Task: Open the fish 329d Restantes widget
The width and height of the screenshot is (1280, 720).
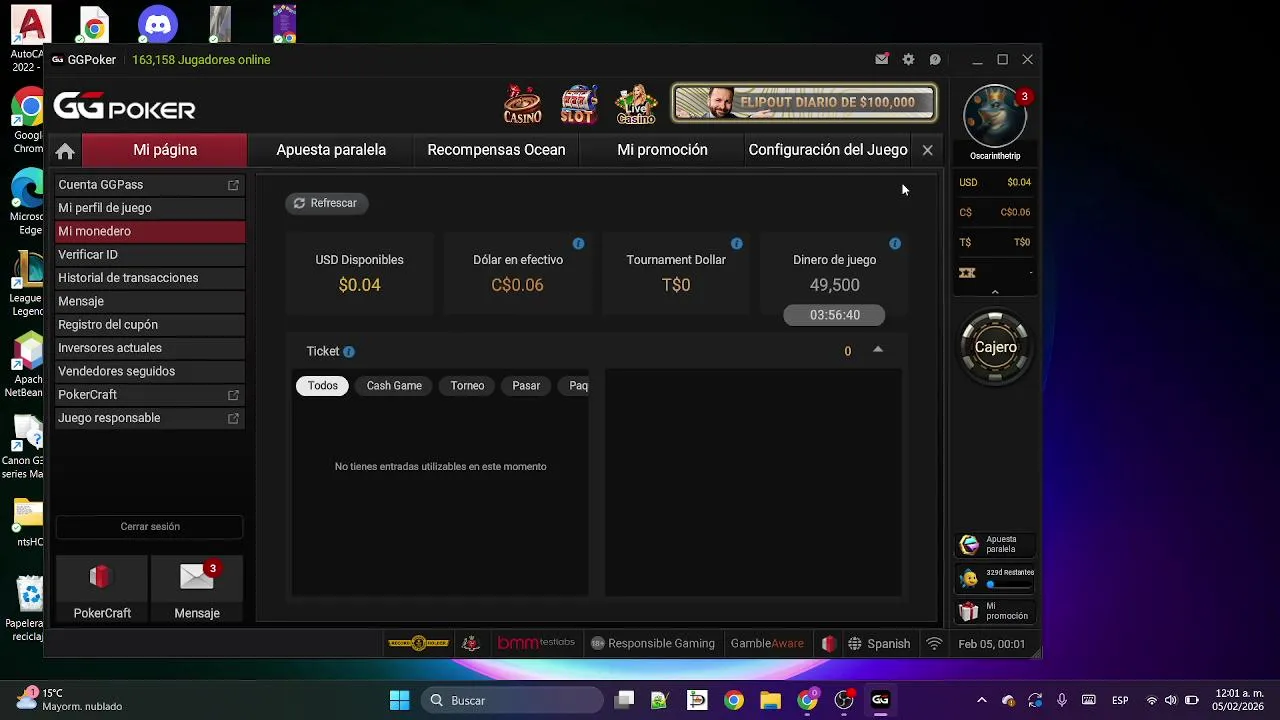Action: 995,578
